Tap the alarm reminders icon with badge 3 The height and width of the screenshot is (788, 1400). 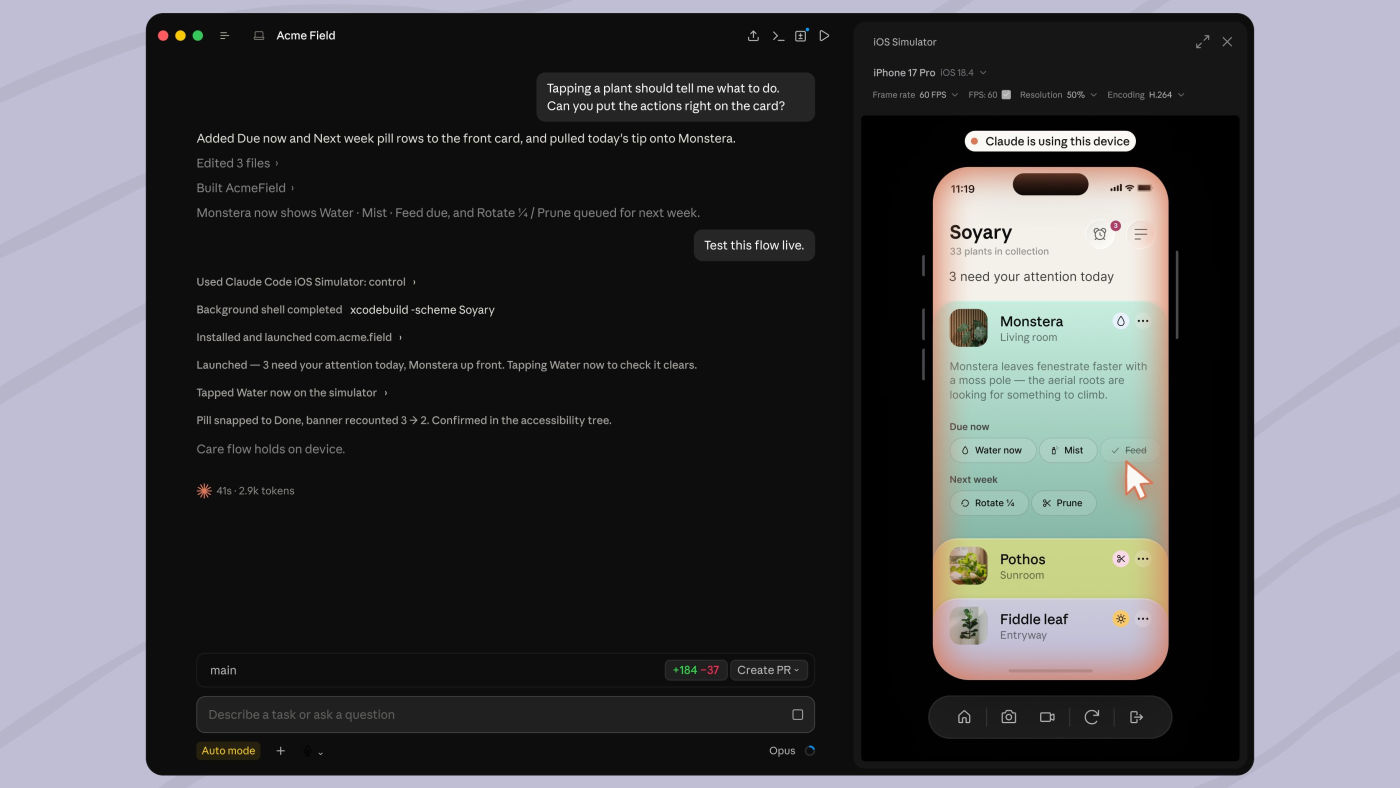coord(1100,234)
